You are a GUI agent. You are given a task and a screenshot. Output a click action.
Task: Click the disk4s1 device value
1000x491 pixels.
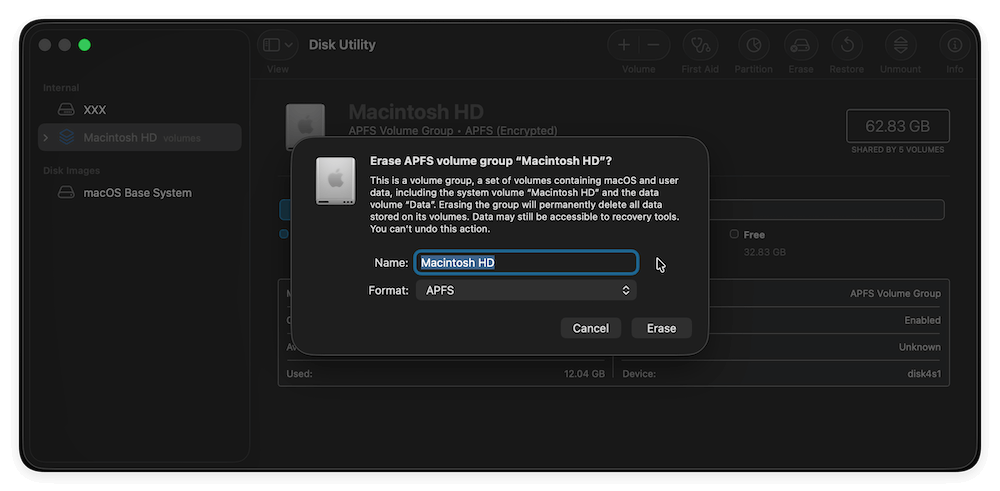coord(924,374)
